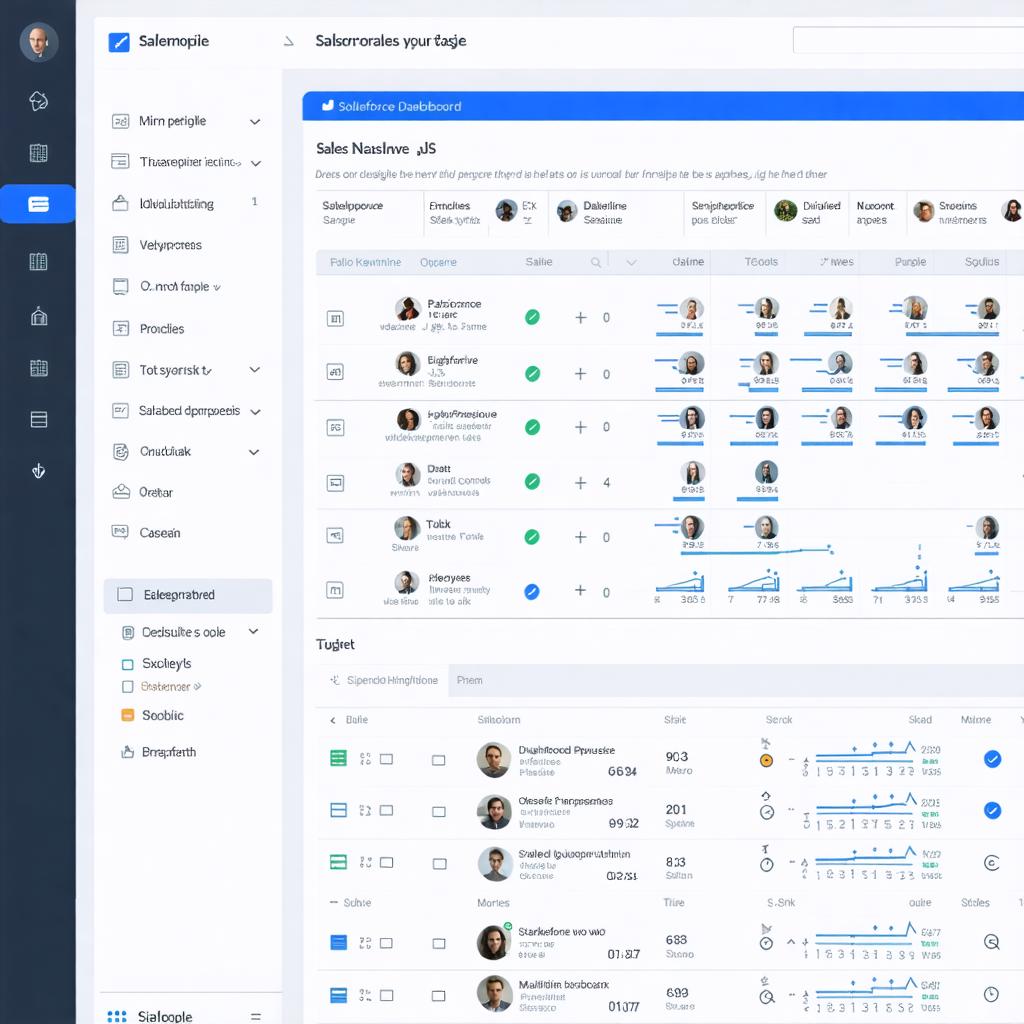The width and height of the screenshot is (1024, 1024).
Task: Click the orange clock icon in Dughfcood Prnuskie row
Action: 767,760
